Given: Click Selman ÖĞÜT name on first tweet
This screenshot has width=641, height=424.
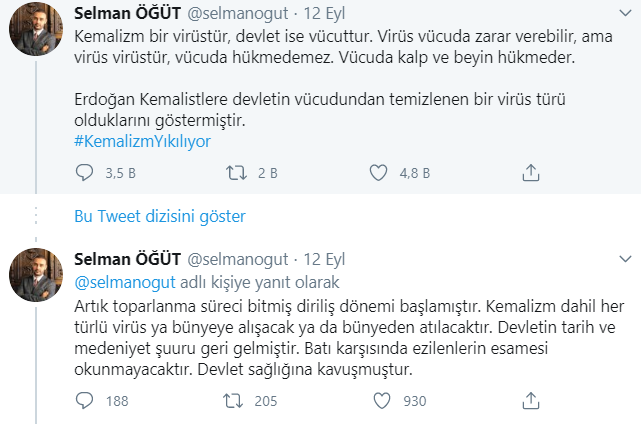Looking at the screenshot, I should coord(127,15).
